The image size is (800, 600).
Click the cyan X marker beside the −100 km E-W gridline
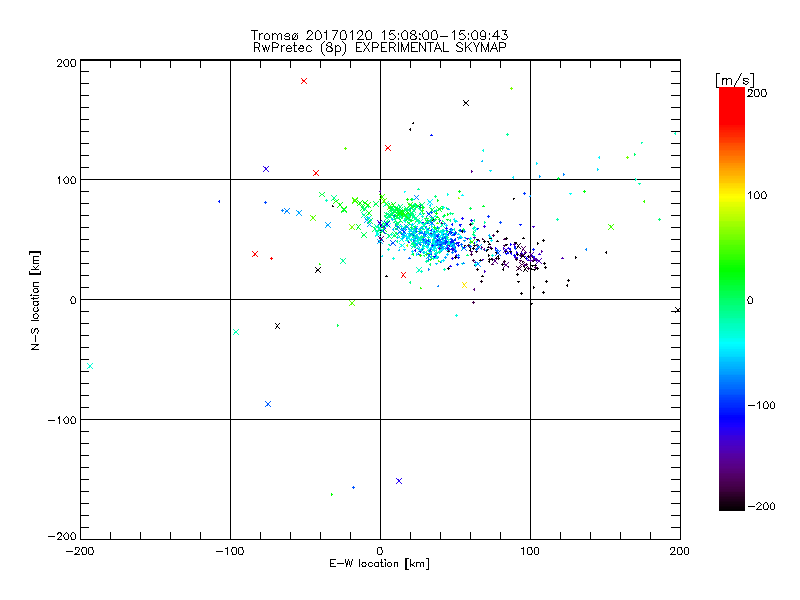tap(236, 332)
